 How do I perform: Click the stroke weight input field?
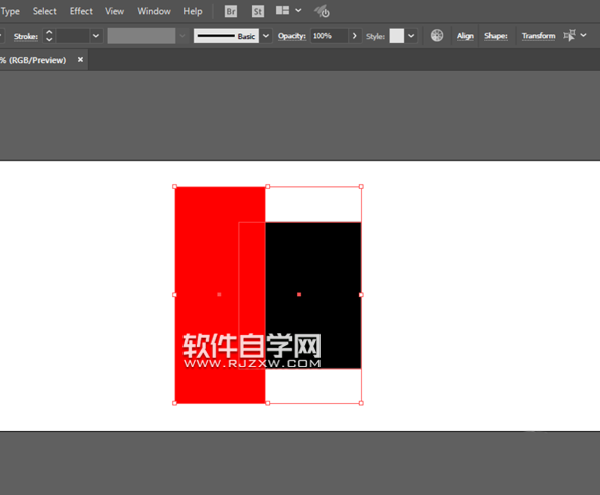(73, 36)
